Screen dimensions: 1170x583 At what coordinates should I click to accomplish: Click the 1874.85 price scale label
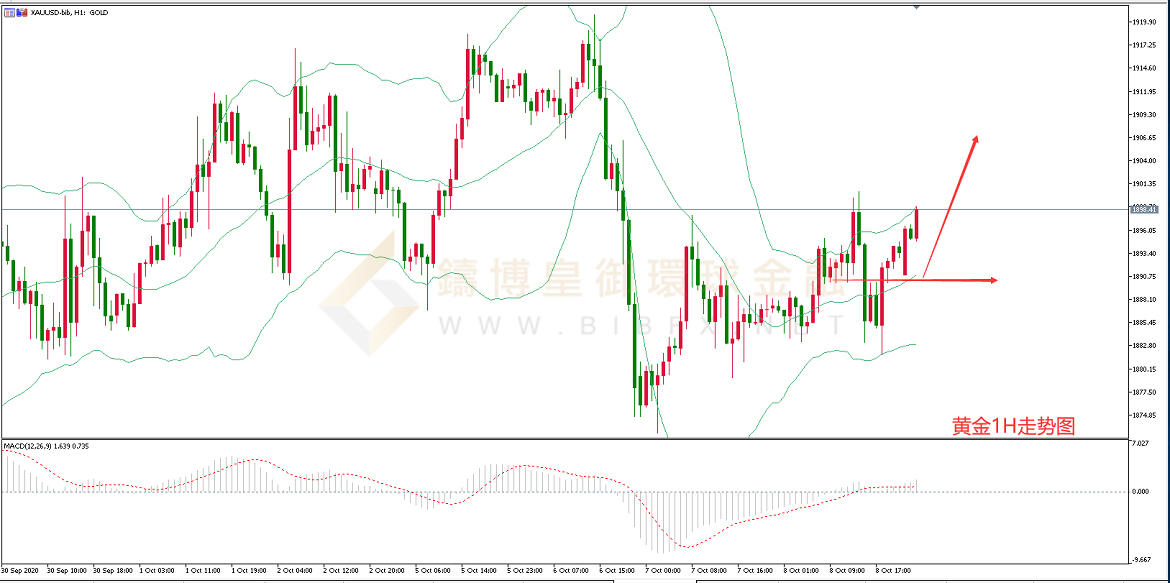1144,415
